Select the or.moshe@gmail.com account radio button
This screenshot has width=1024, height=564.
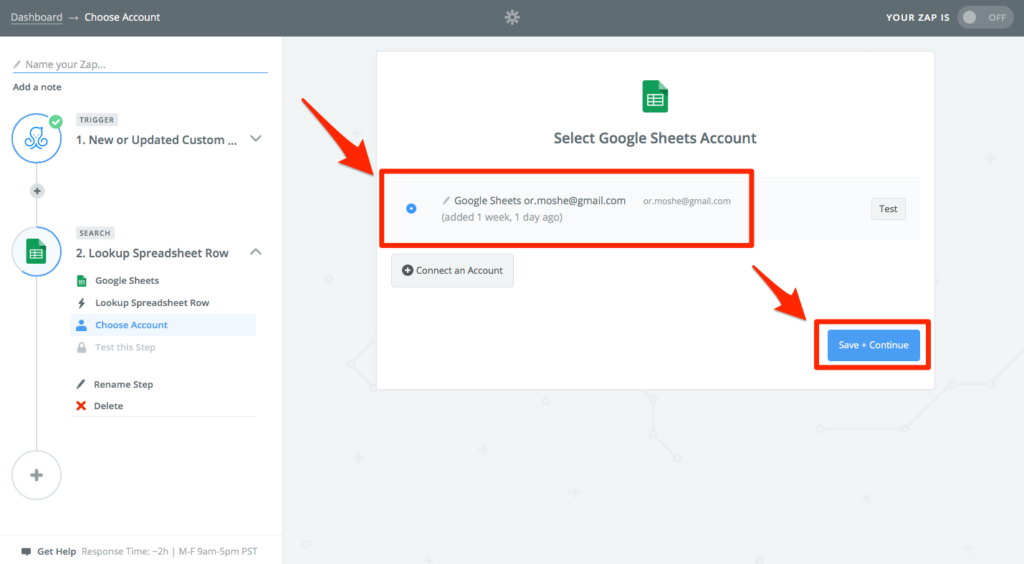click(411, 209)
